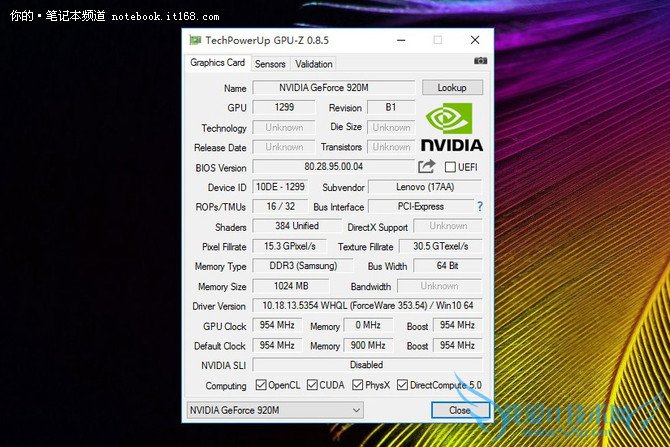
Task: Click the Release Date field showing Unknown
Action: [x=284, y=147]
